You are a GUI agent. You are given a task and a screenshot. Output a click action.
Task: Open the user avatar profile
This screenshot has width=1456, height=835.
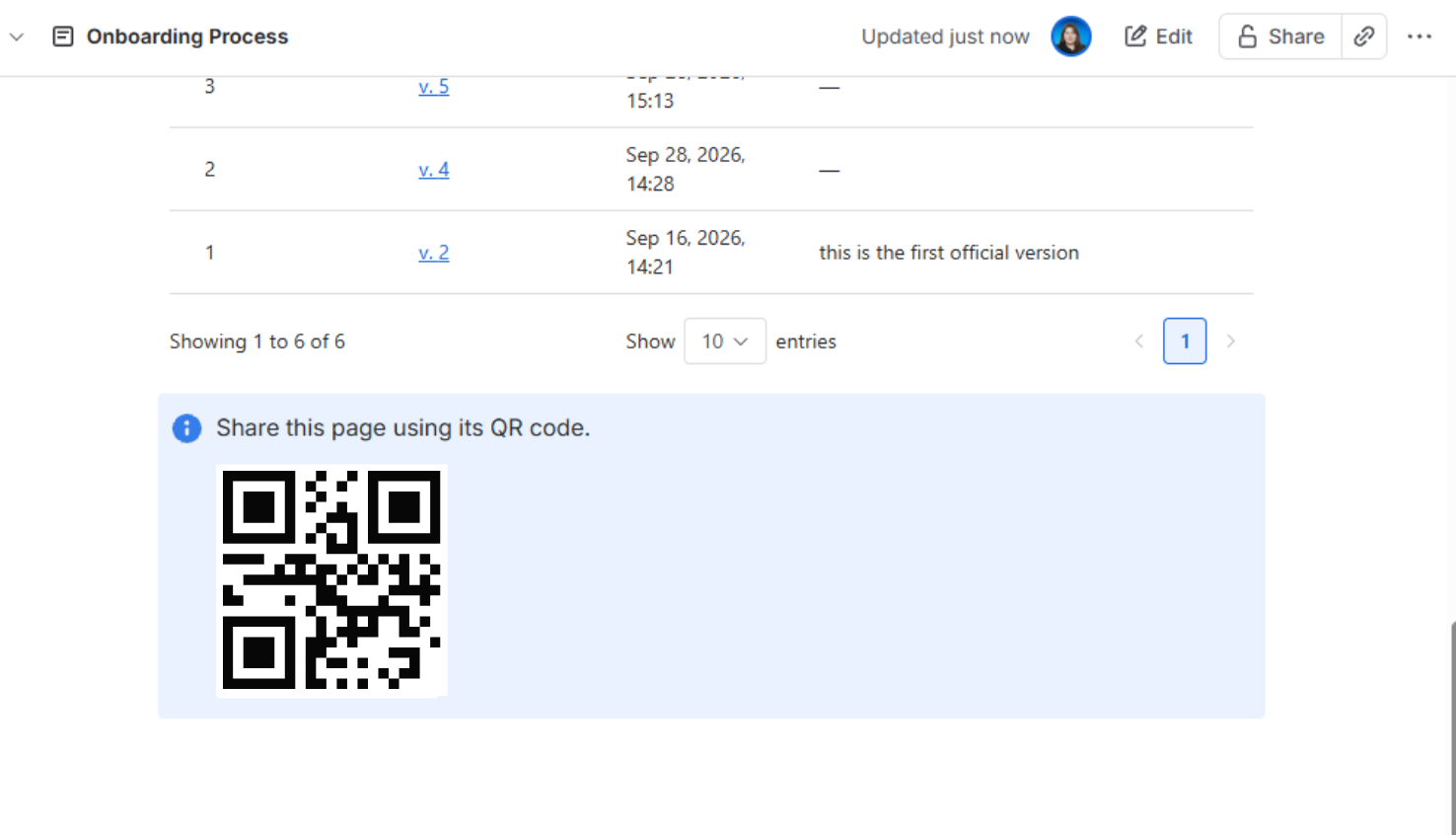(x=1071, y=37)
